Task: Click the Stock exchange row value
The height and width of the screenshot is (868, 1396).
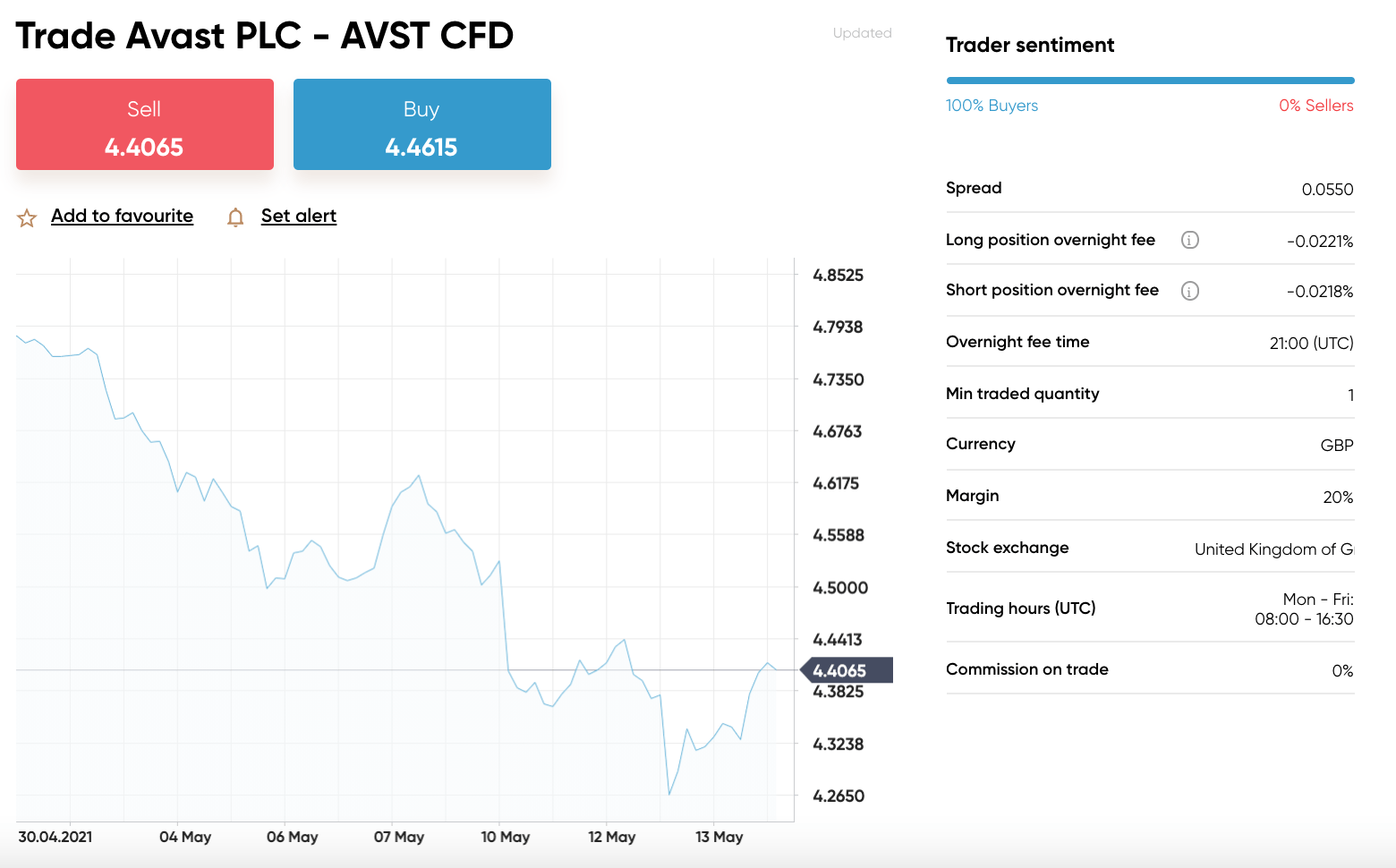Action: point(1274,549)
